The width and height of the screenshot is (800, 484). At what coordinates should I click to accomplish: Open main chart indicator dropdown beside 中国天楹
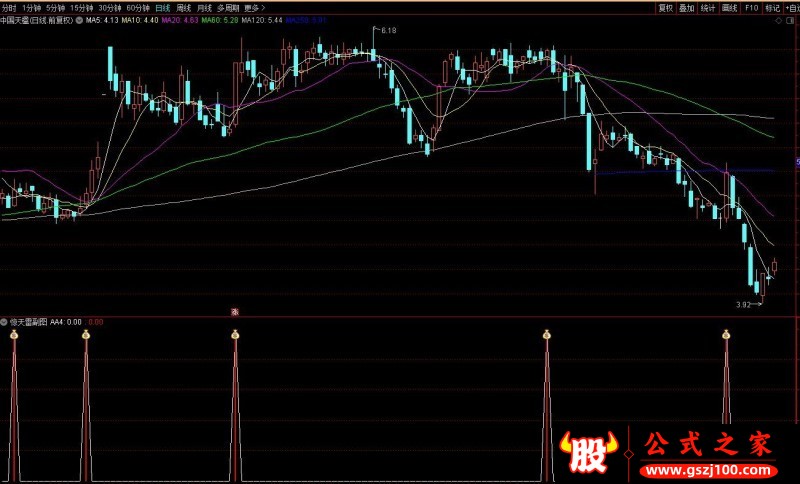79,21
